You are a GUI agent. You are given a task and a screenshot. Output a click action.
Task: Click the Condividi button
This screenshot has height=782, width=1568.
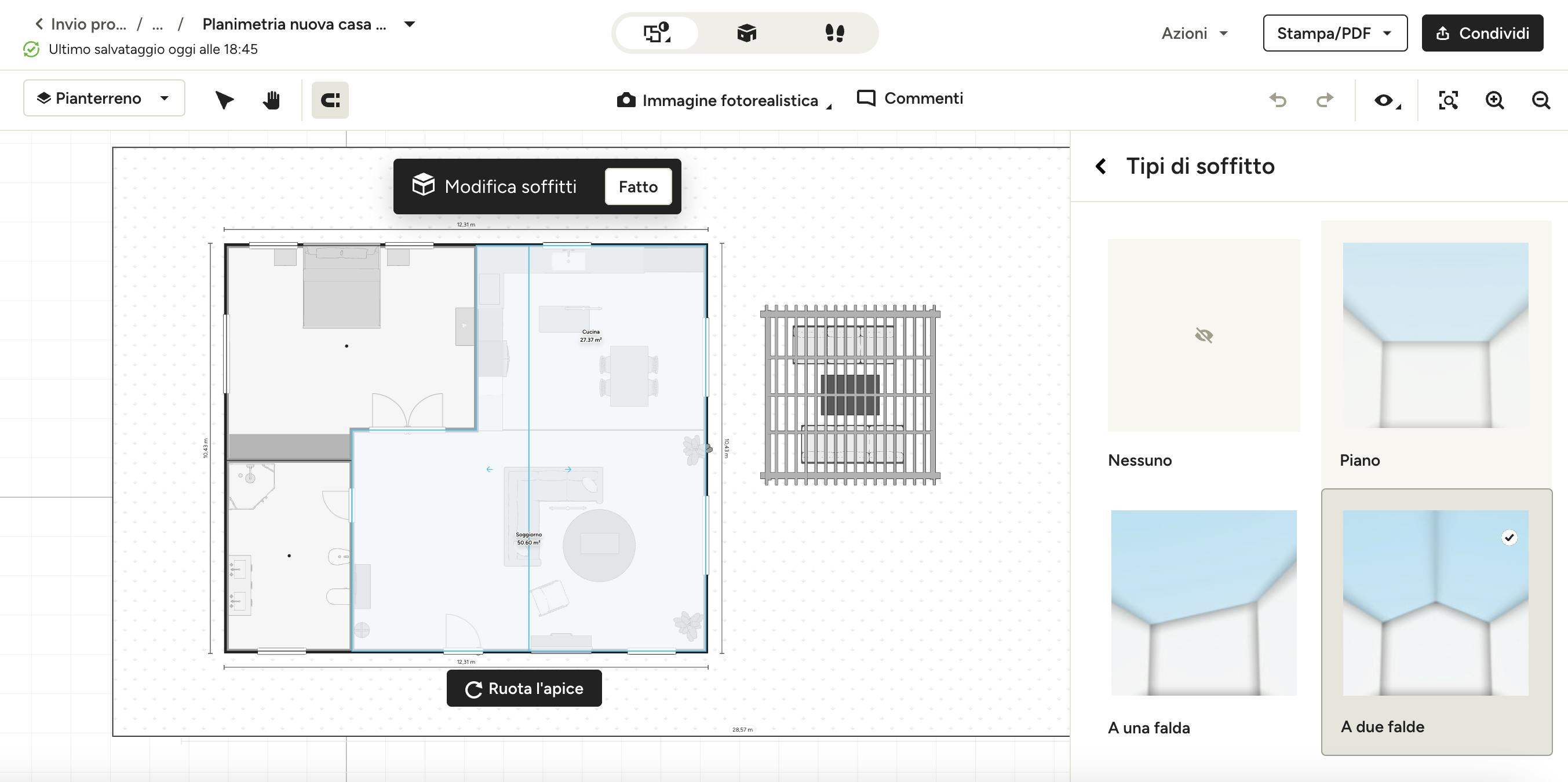coord(1482,33)
